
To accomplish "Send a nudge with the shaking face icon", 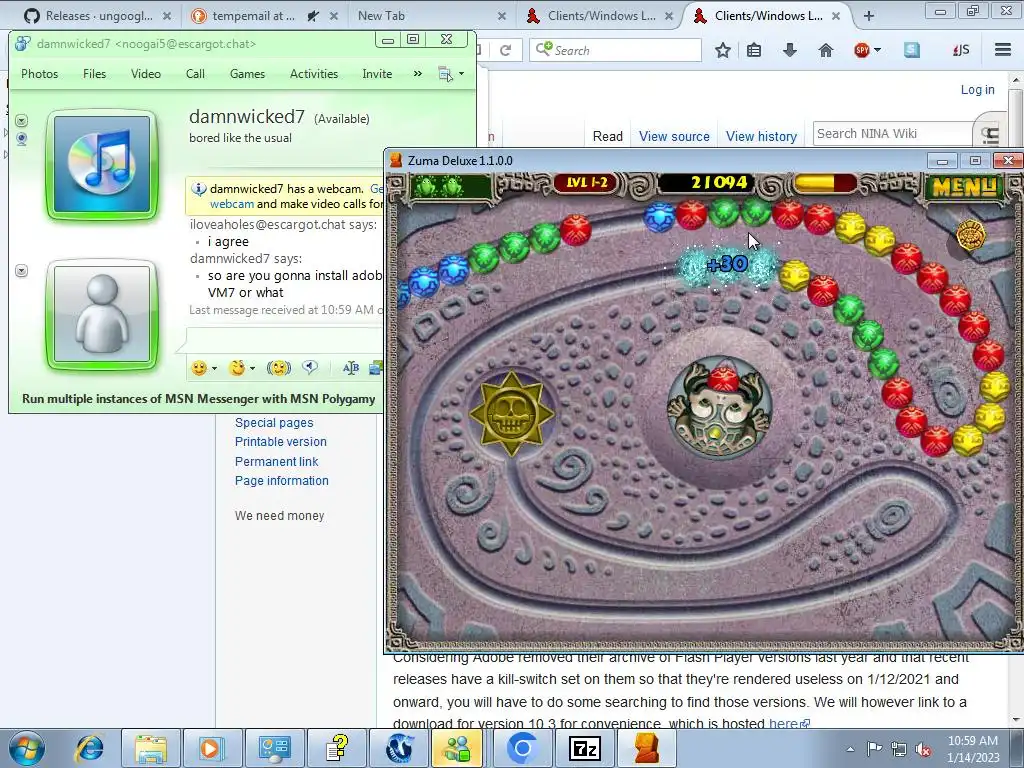I will click(x=279, y=368).
